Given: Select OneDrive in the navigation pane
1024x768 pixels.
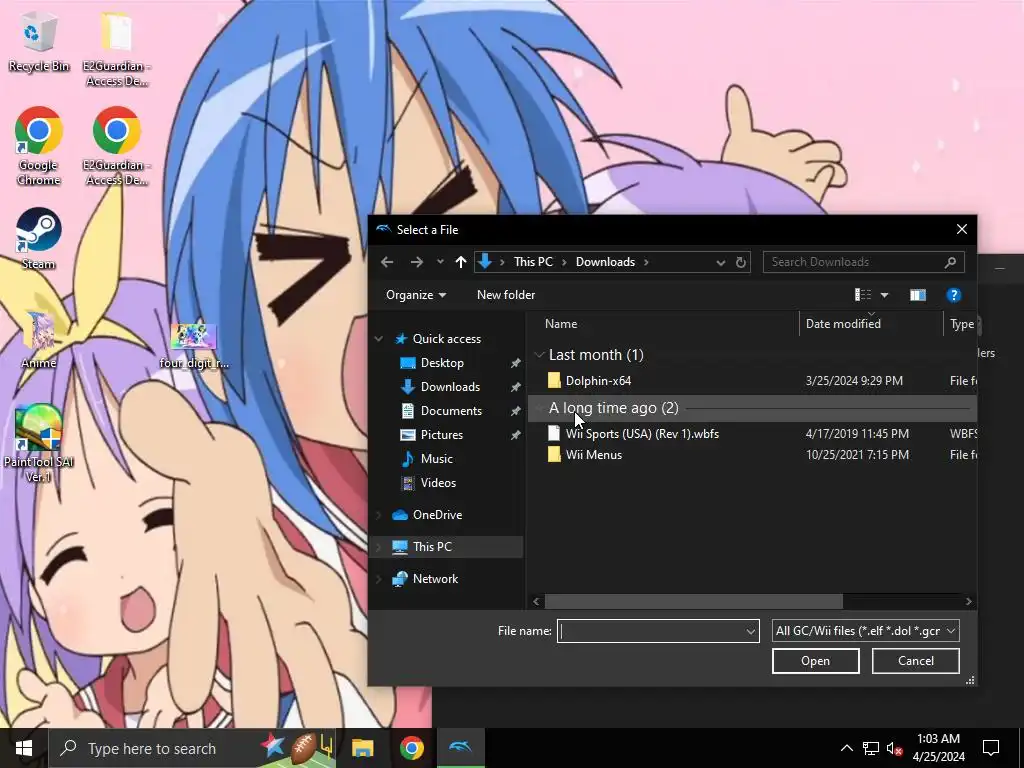Looking at the screenshot, I should (437, 515).
